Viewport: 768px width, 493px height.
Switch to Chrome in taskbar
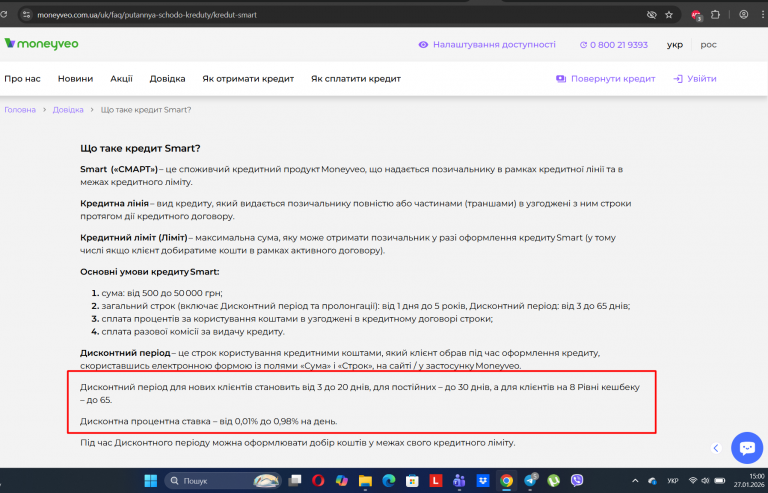(506, 481)
